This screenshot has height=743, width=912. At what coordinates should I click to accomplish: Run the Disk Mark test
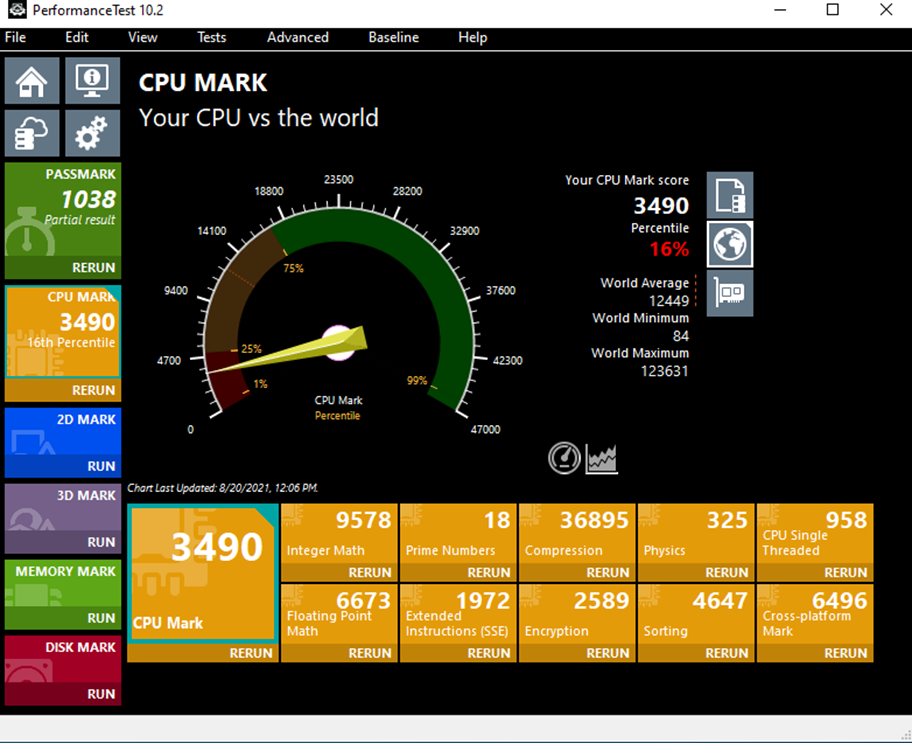click(x=63, y=694)
